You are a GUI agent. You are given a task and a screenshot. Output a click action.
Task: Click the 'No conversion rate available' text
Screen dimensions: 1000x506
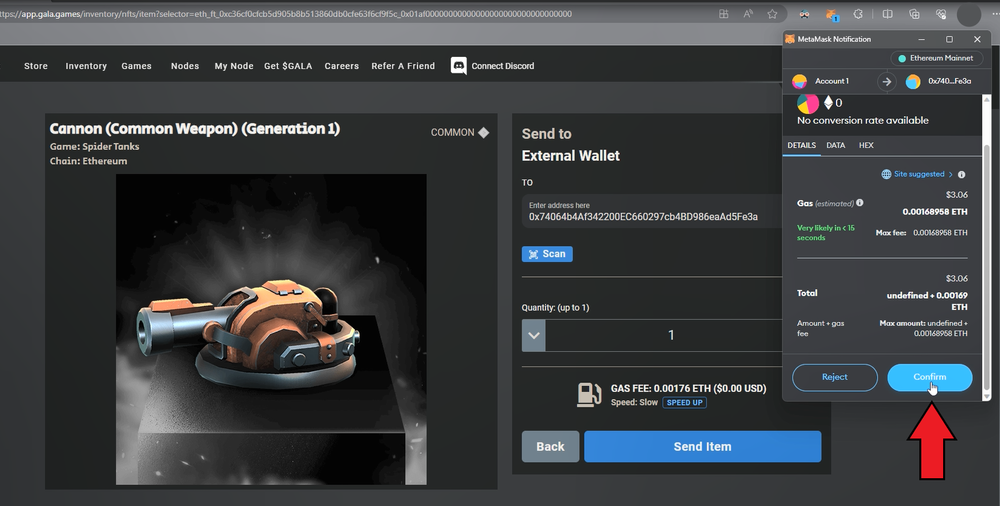pos(862,121)
